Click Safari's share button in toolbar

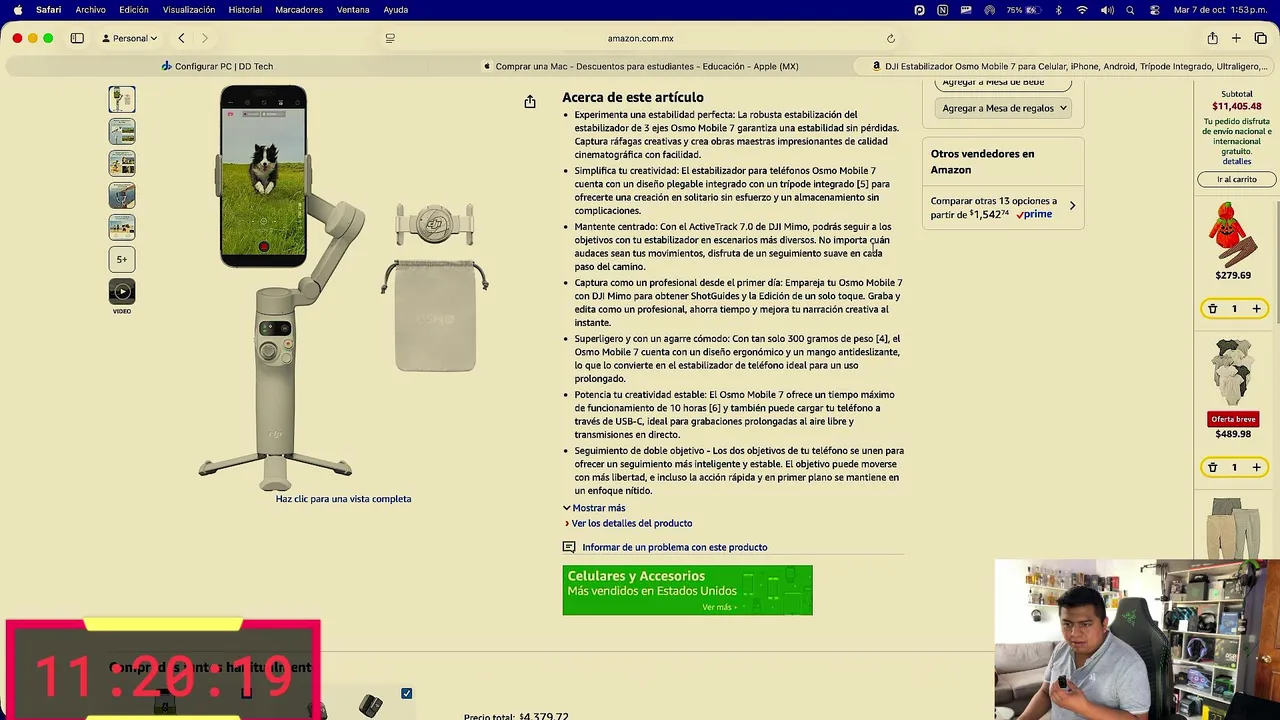click(x=1212, y=38)
